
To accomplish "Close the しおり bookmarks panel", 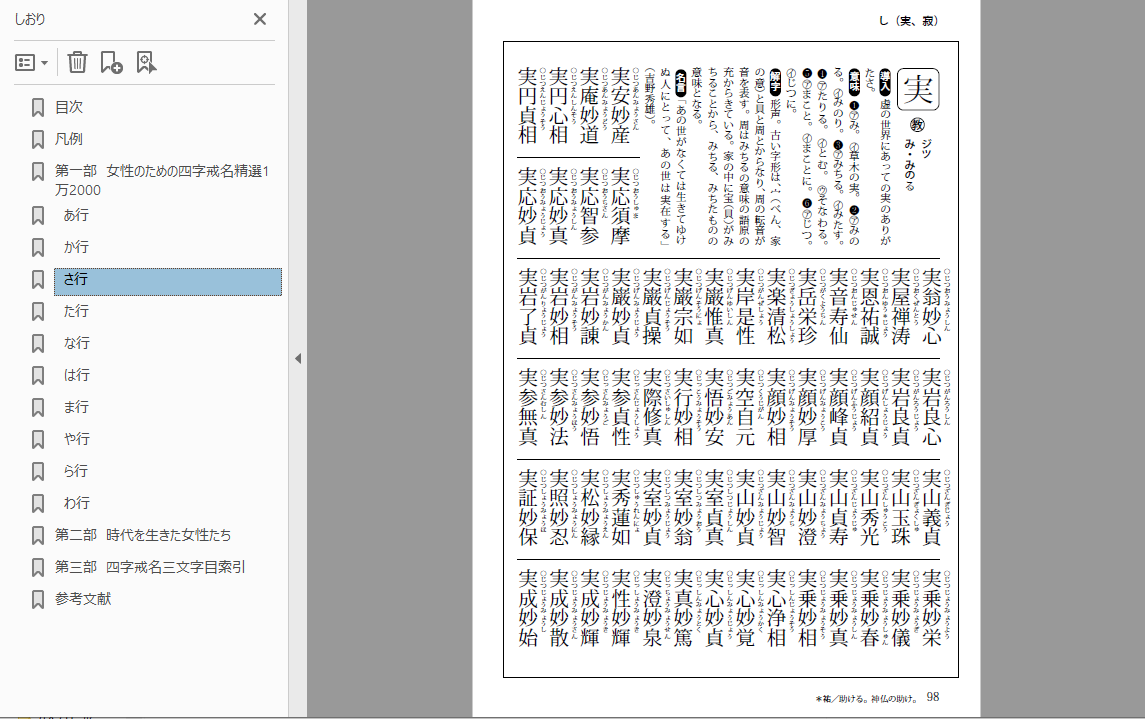I will pos(260,19).
